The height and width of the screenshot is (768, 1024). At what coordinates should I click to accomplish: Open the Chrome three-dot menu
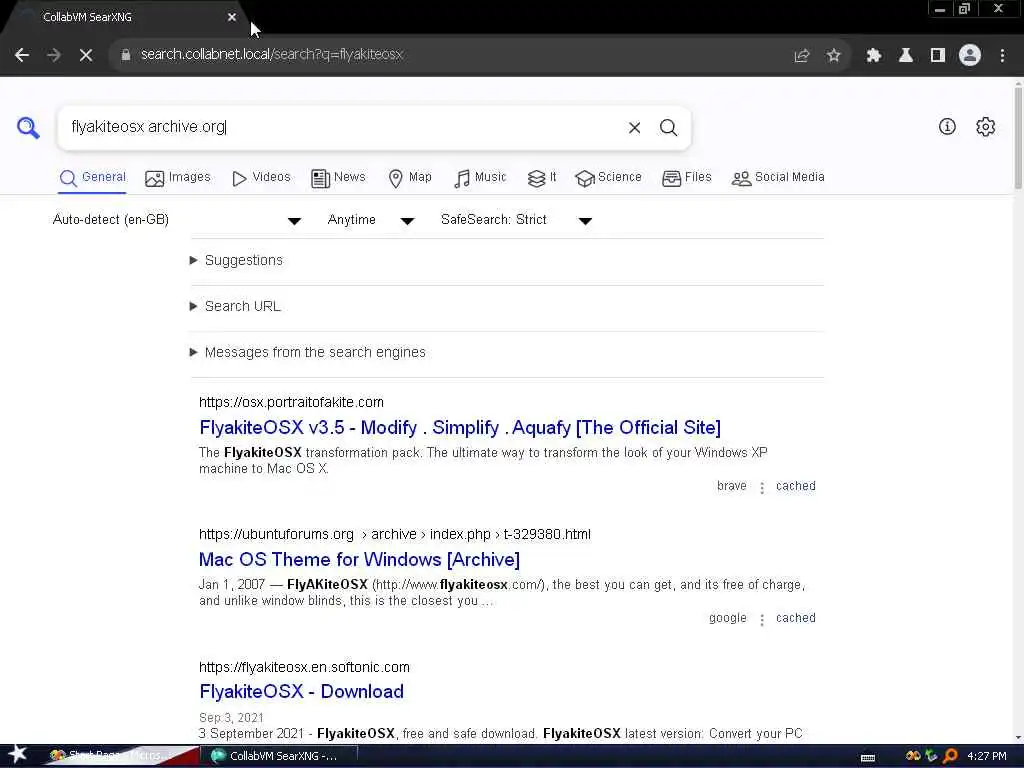click(1002, 56)
